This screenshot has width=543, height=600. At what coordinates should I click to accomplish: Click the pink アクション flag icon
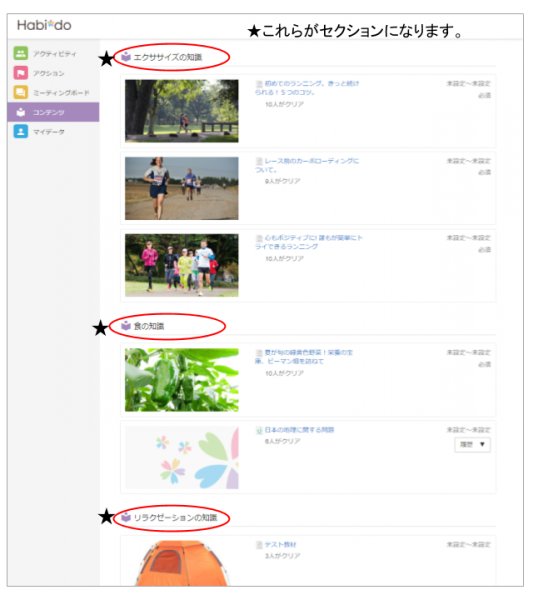click(21, 73)
